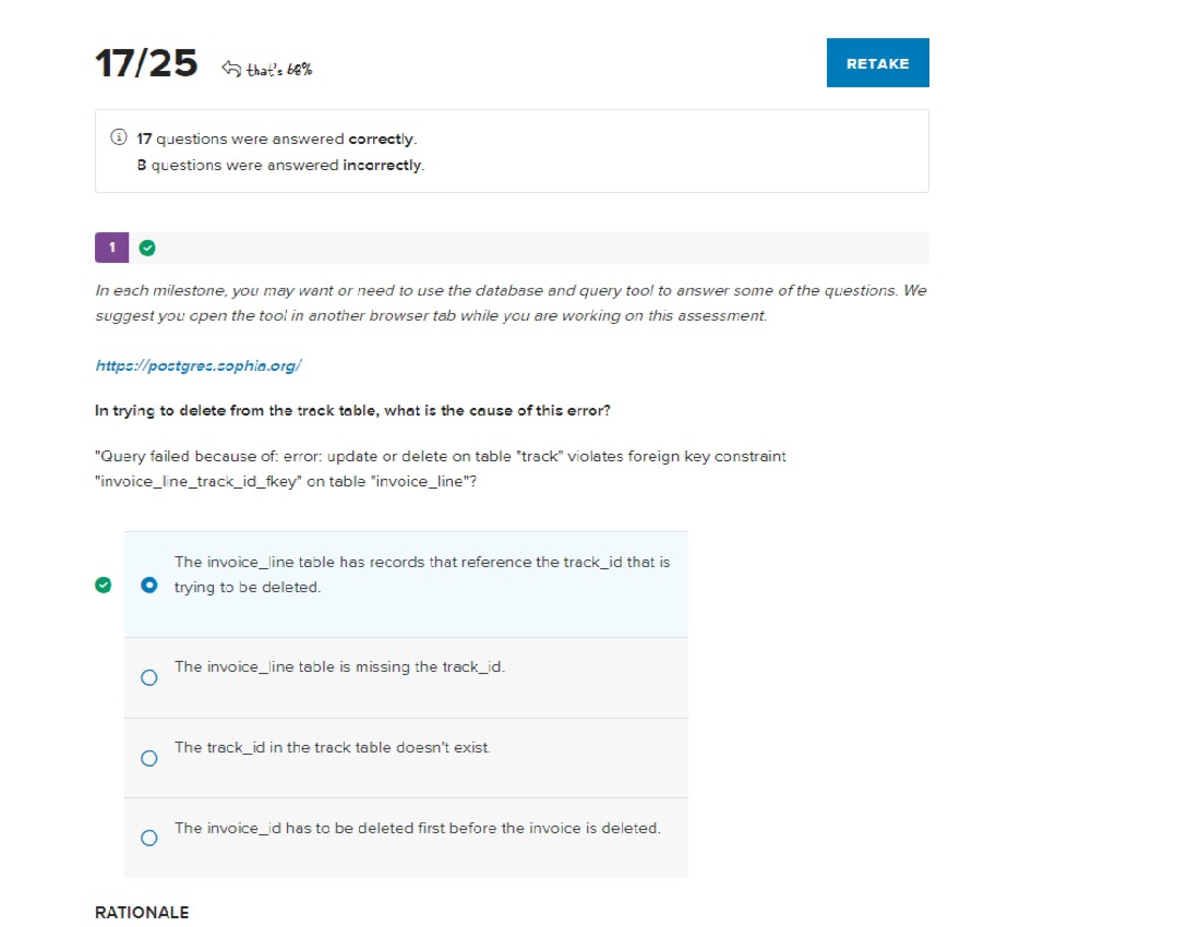Click the curved arrow beside "that's 68%"

(x=231, y=68)
